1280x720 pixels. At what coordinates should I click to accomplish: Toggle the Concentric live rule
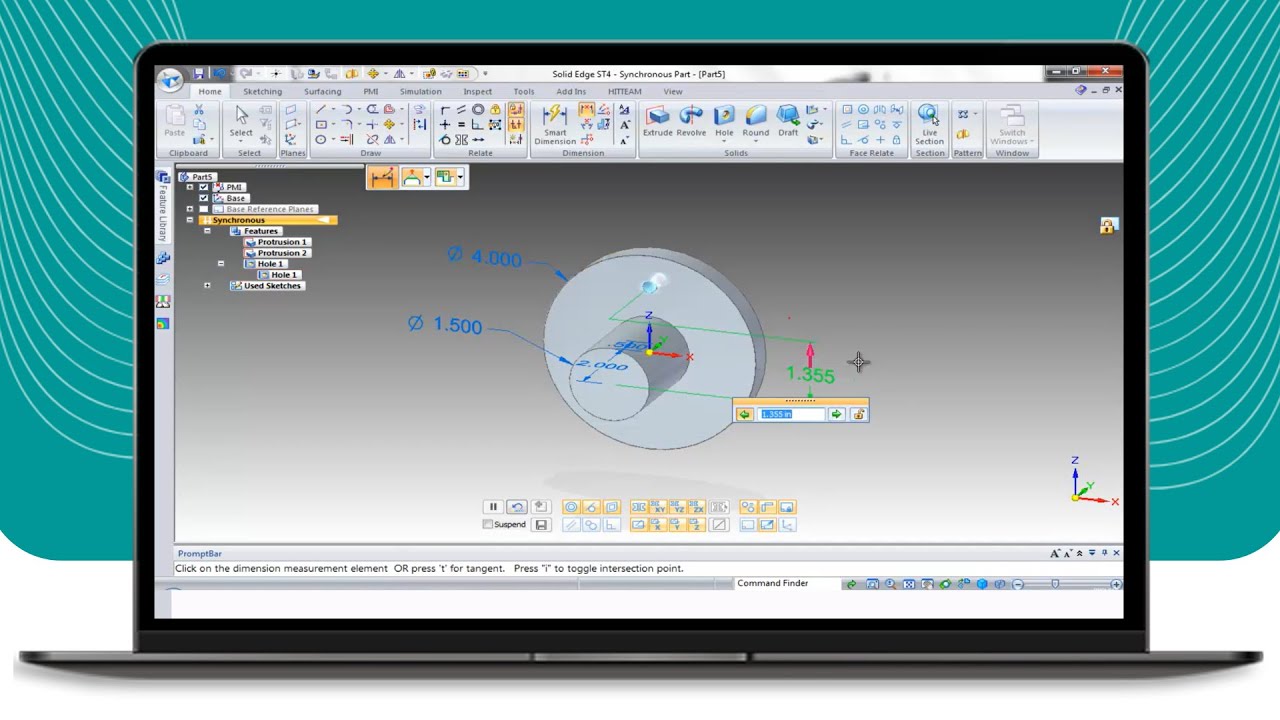click(571, 507)
